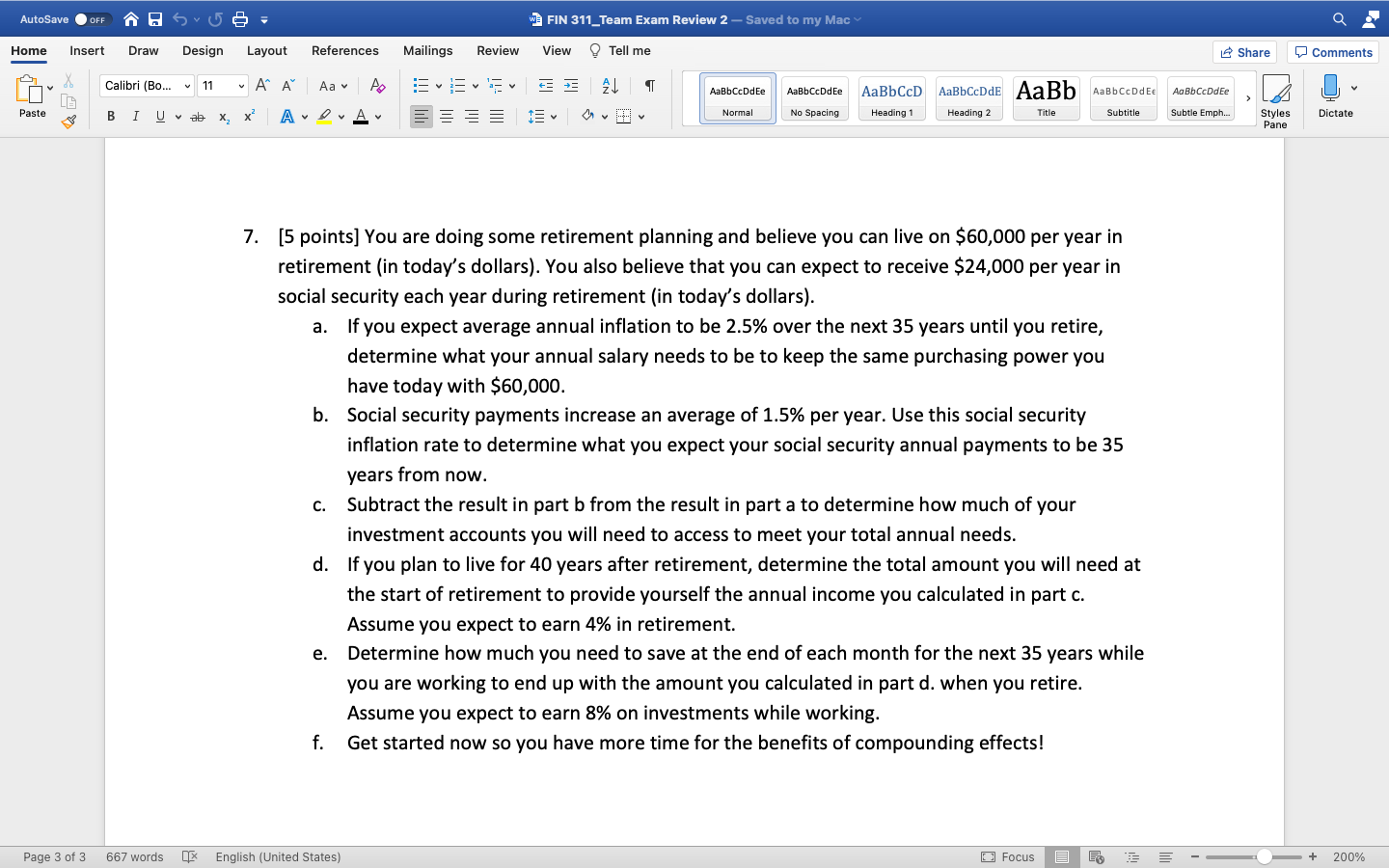The height and width of the screenshot is (868, 1389).
Task: Toggle superscript formatting
Action: (249, 117)
